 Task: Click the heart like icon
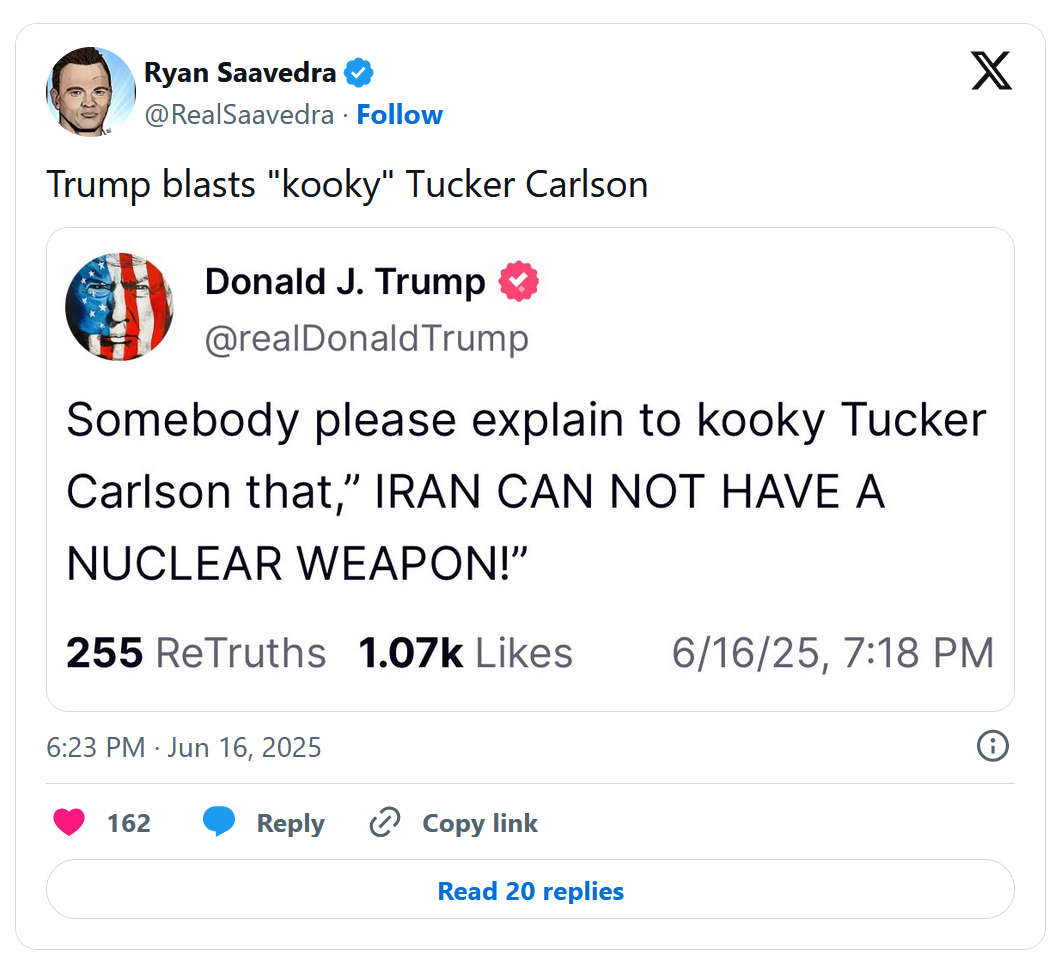point(69,823)
